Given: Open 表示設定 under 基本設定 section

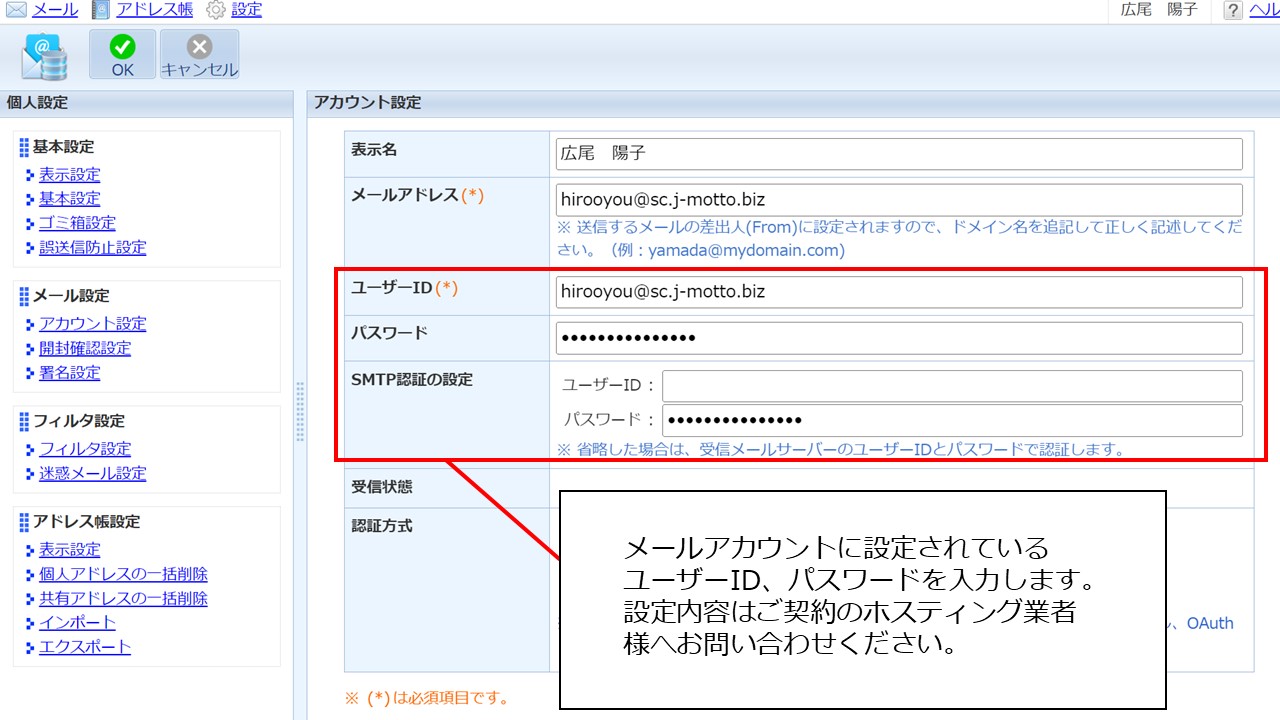Looking at the screenshot, I should click(70, 175).
